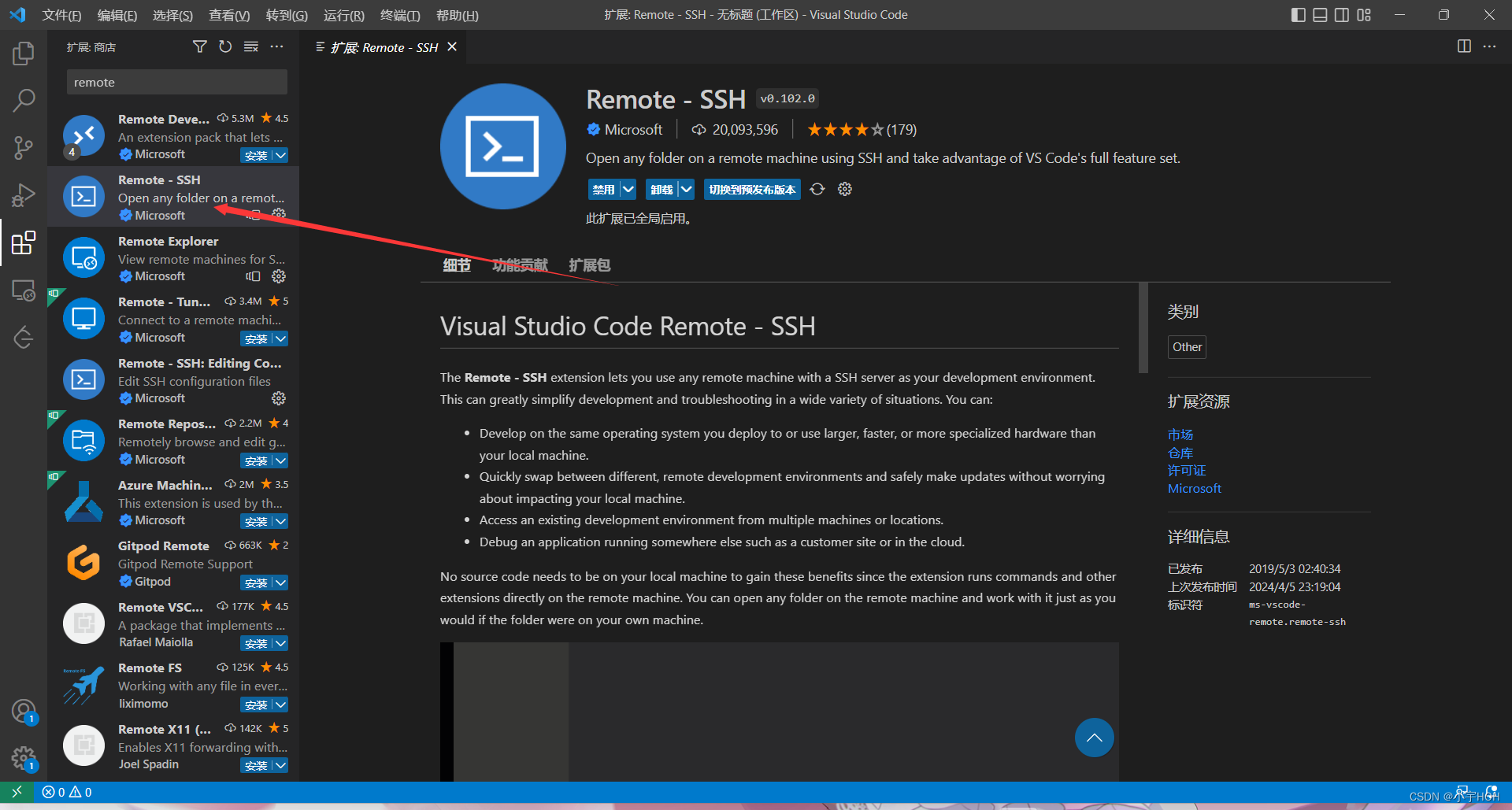Open the 编辑(E) menu
The width and height of the screenshot is (1512, 810).
pyautogui.click(x=117, y=15)
